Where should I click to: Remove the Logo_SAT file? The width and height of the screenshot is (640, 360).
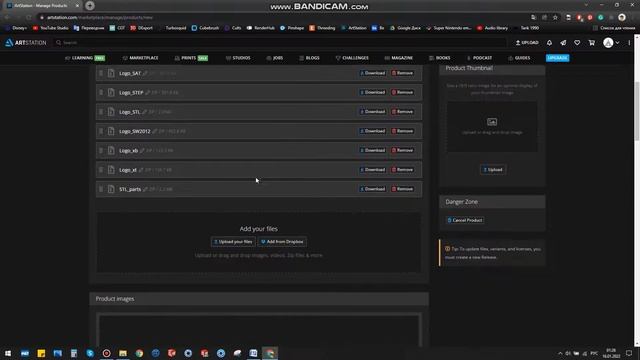402,73
